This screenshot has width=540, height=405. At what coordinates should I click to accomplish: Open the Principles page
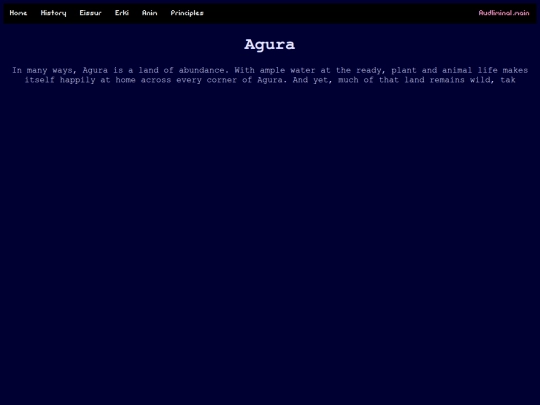coord(187,13)
